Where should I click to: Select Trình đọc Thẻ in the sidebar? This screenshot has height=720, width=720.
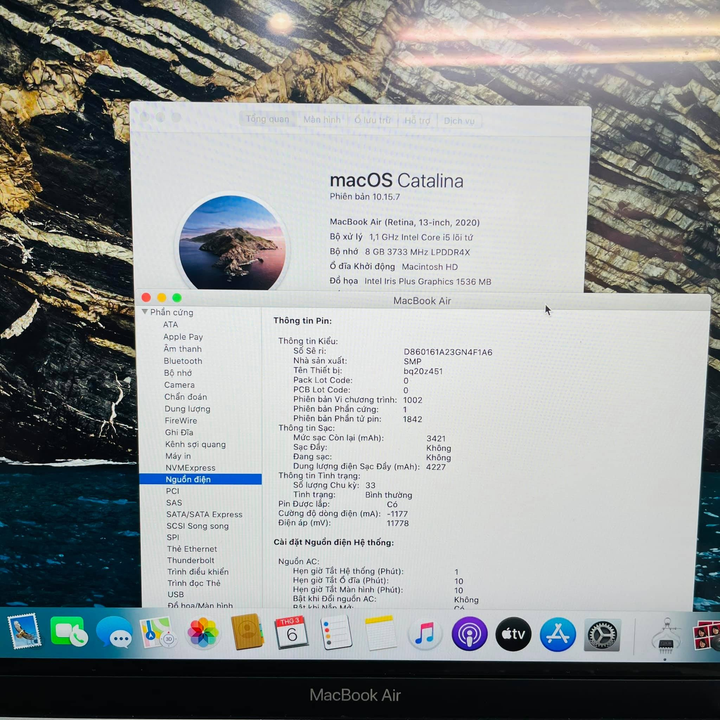coord(194,583)
